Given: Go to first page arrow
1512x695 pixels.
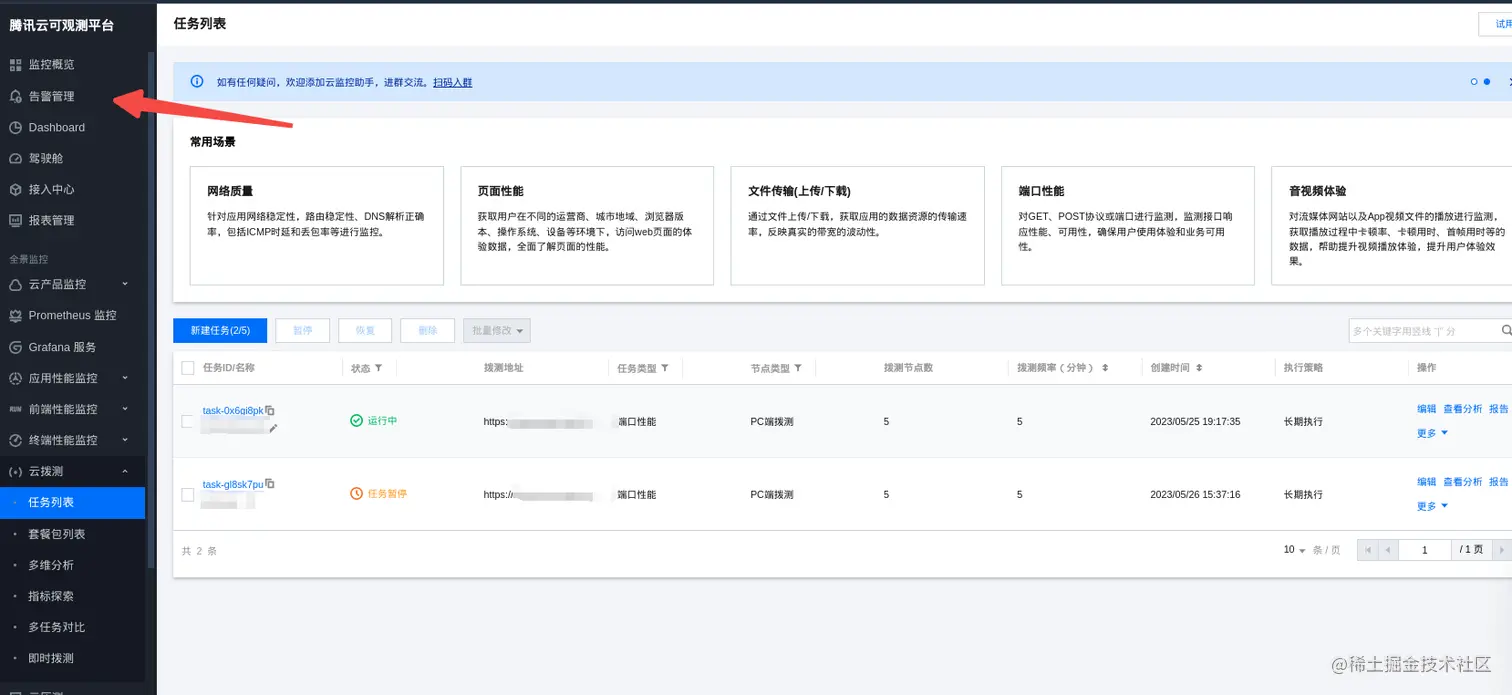Looking at the screenshot, I should click(1367, 550).
